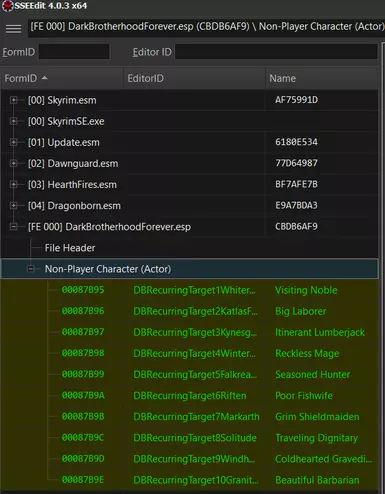
Task: Click the Traveling Dignitary name cell
Action: (317, 438)
